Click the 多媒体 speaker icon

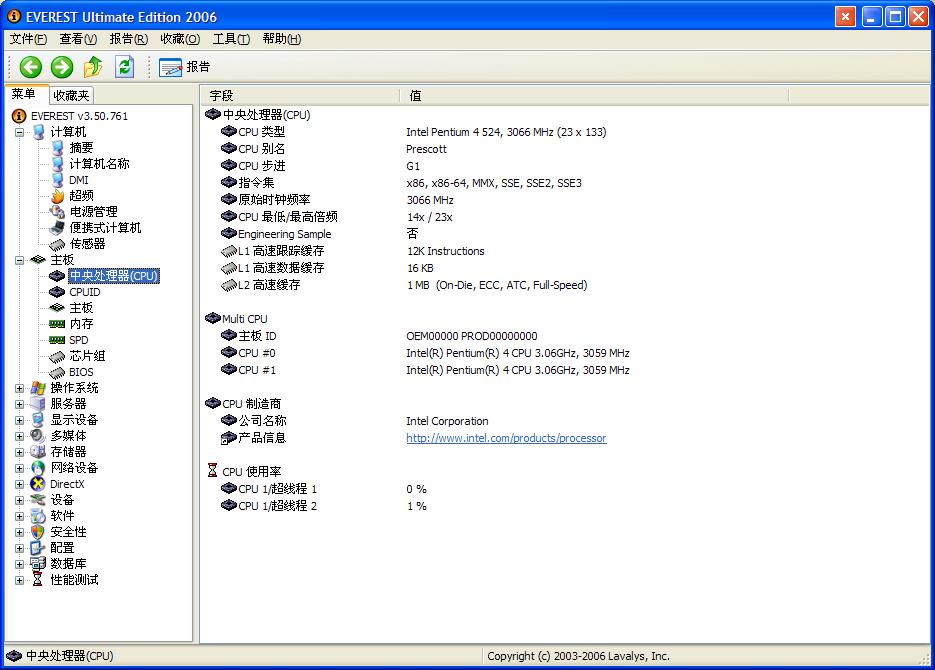pyautogui.click(x=38, y=436)
